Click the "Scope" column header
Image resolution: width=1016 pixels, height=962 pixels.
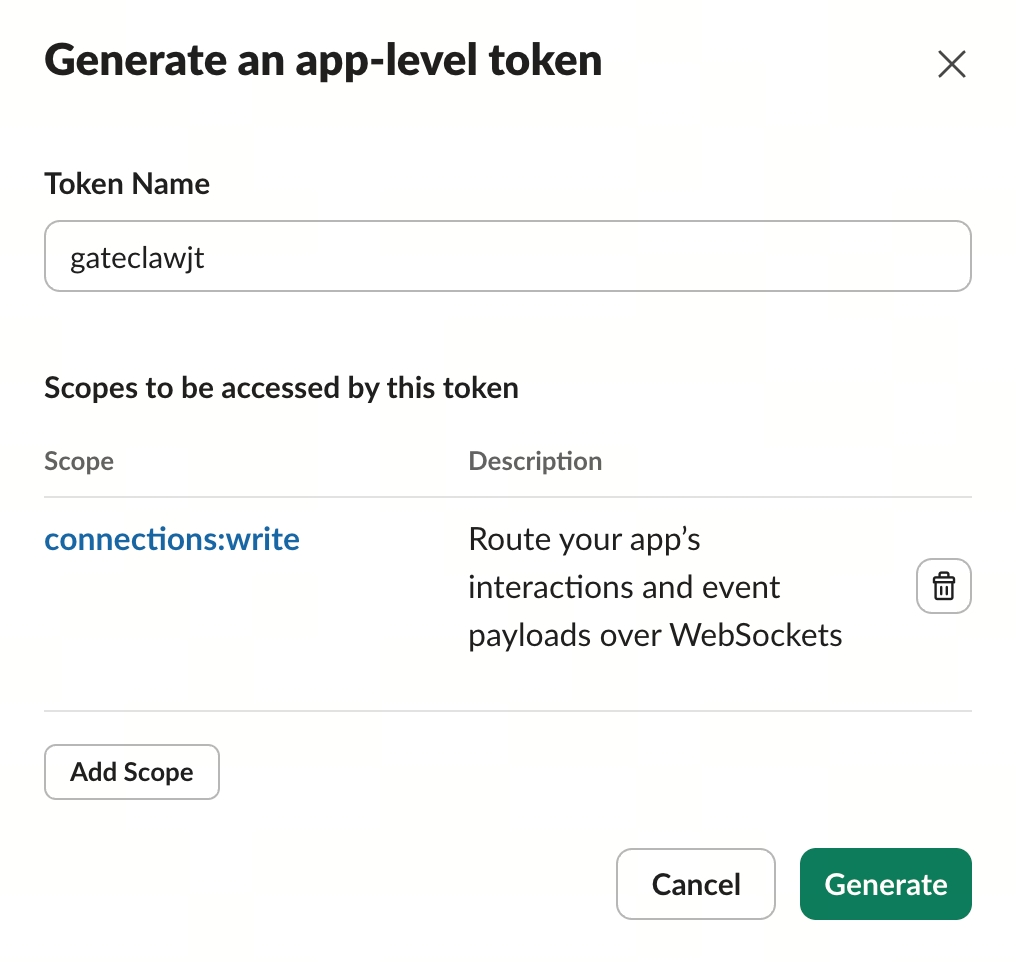click(79, 461)
